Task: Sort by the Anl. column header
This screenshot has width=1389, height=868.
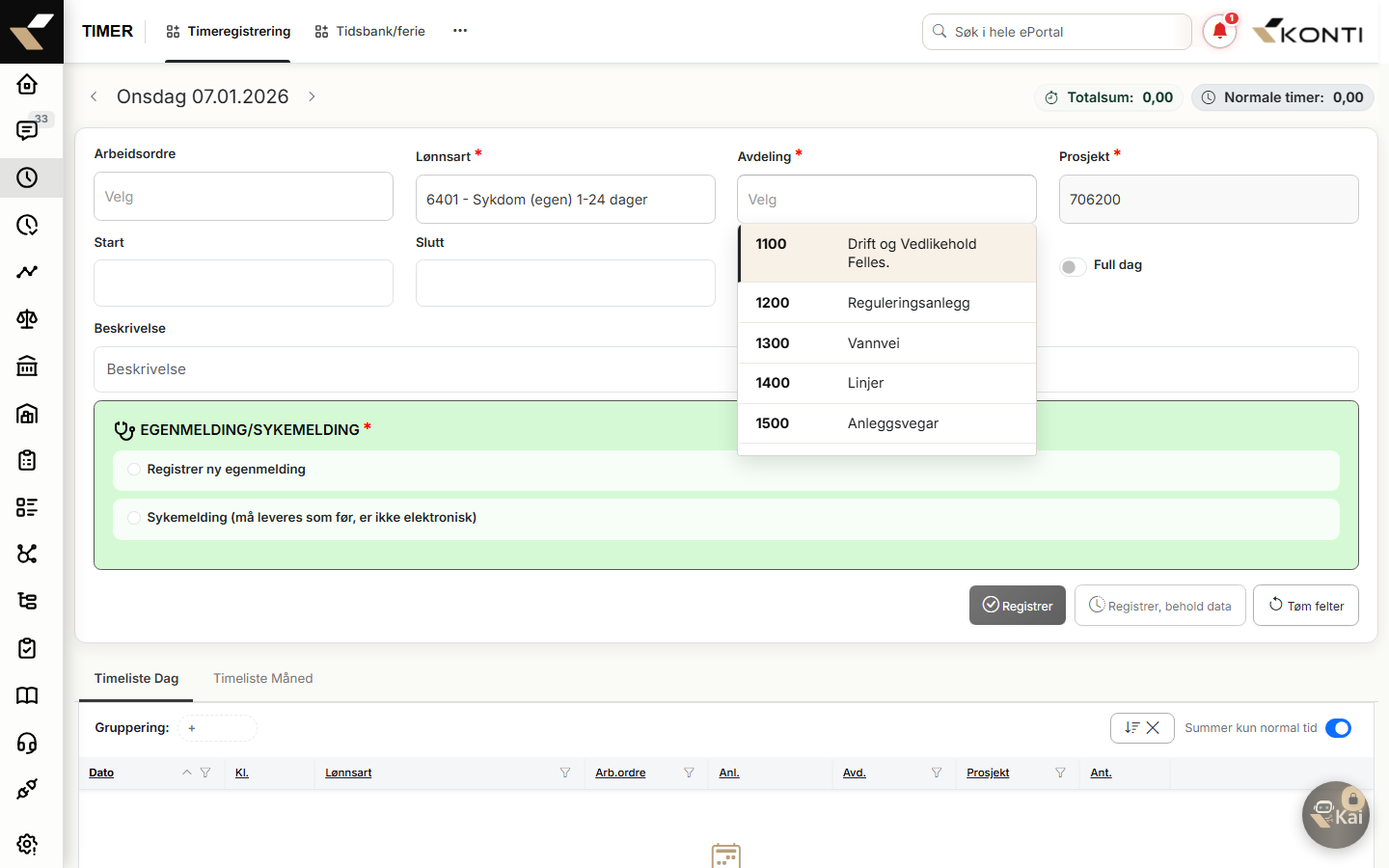Action: (x=729, y=773)
